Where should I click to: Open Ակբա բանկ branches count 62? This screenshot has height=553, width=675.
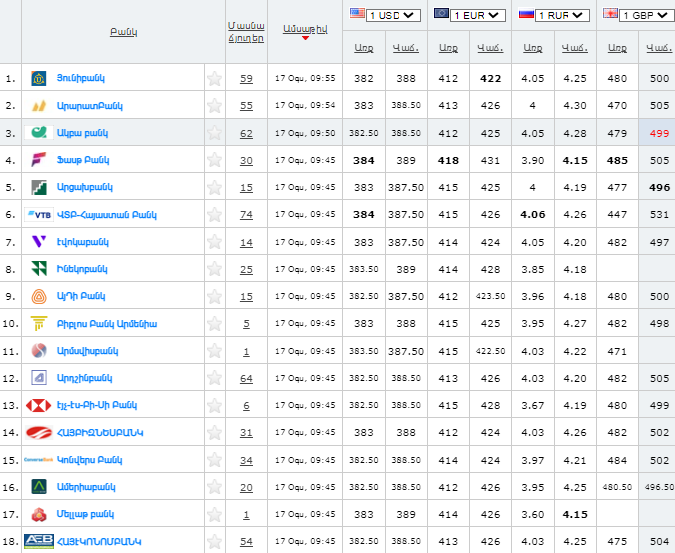click(x=246, y=133)
